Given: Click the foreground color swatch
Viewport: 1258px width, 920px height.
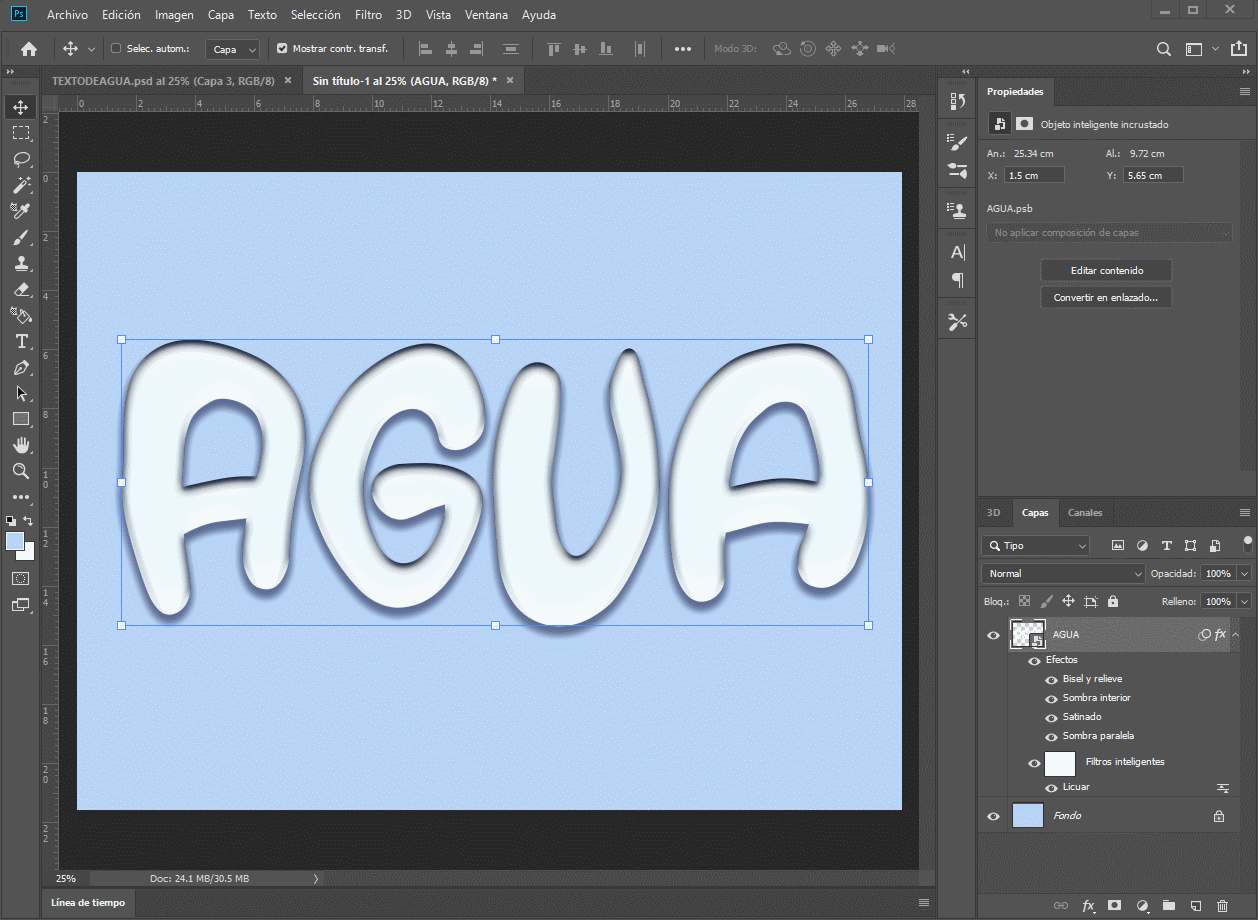Looking at the screenshot, I should tap(15, 541).
